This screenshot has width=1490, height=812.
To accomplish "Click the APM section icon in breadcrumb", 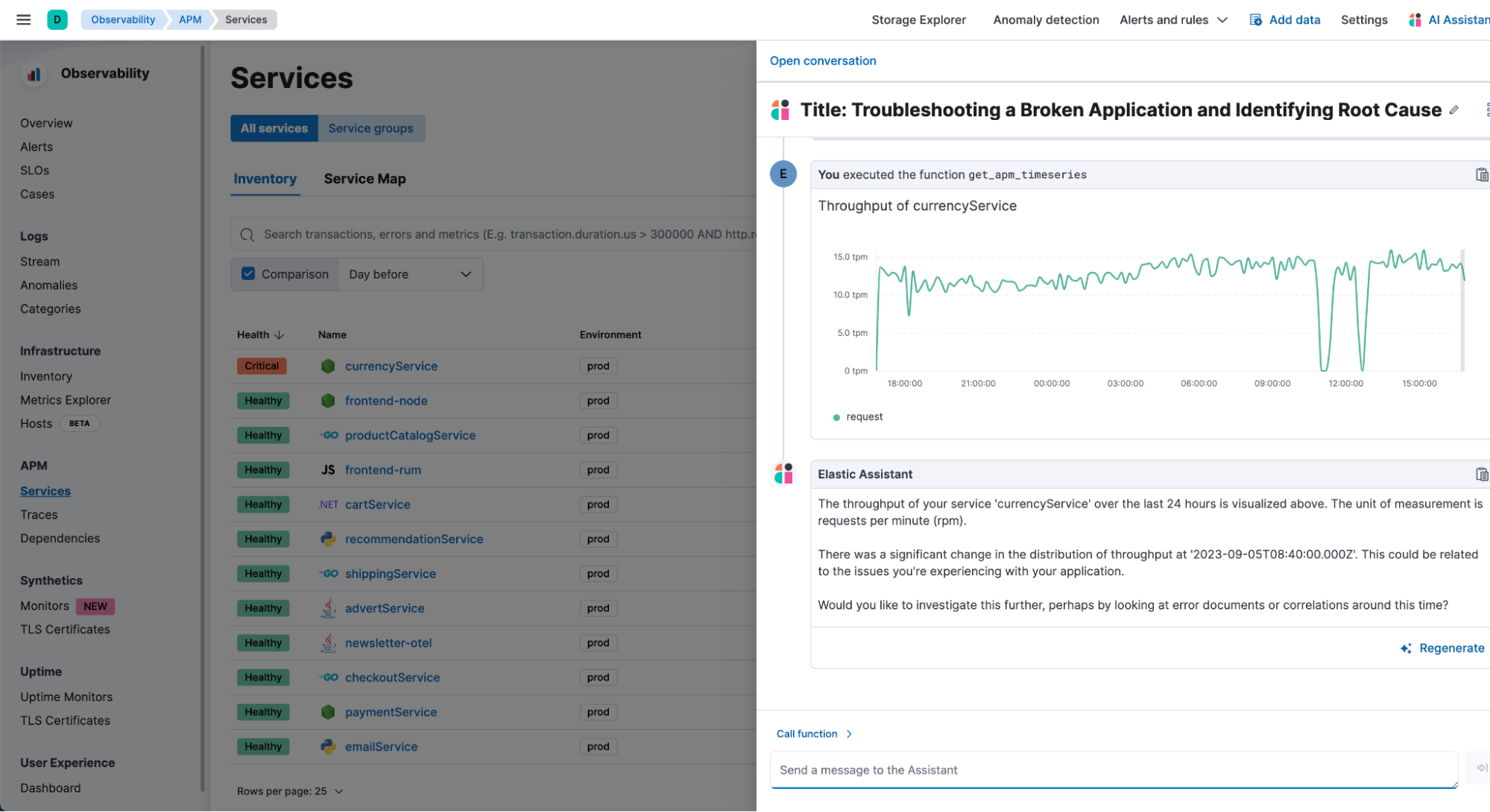I will pos(189,19).
